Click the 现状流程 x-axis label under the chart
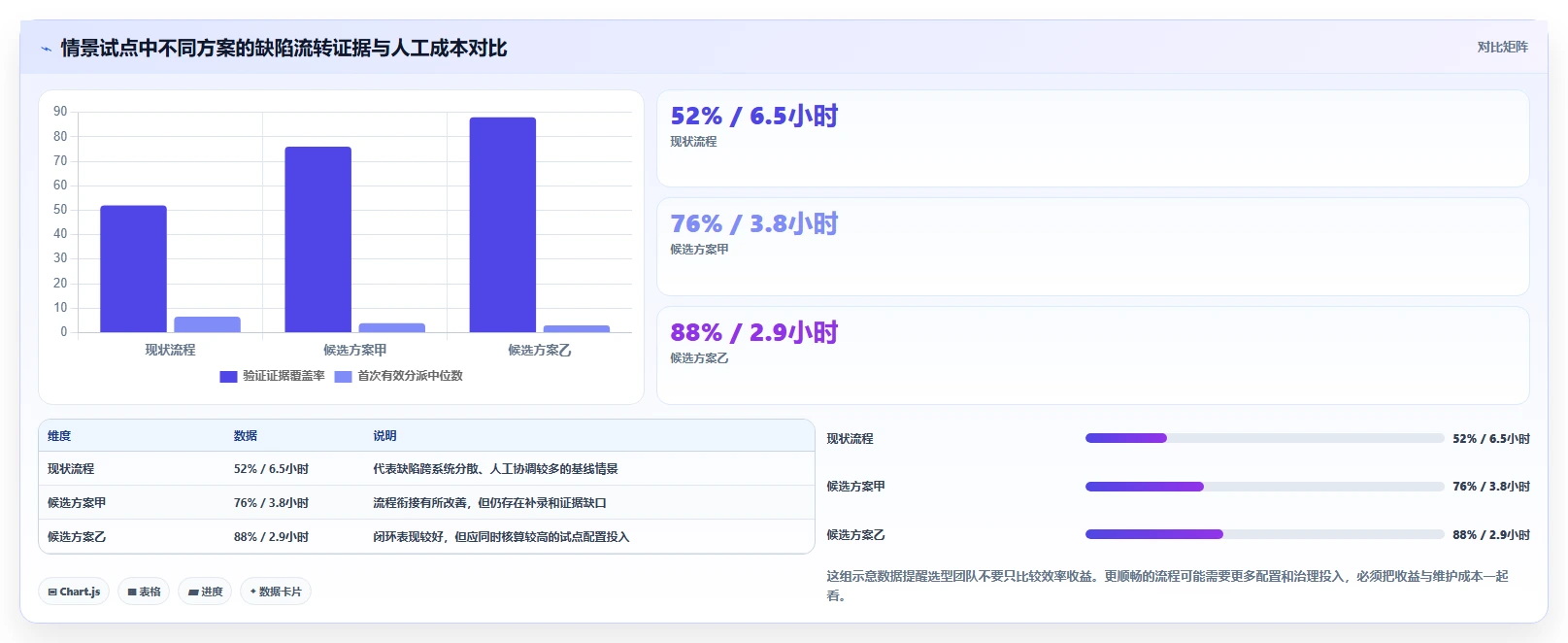The width and height of the screenshot is (1568, 643). (x=170, y=350)
